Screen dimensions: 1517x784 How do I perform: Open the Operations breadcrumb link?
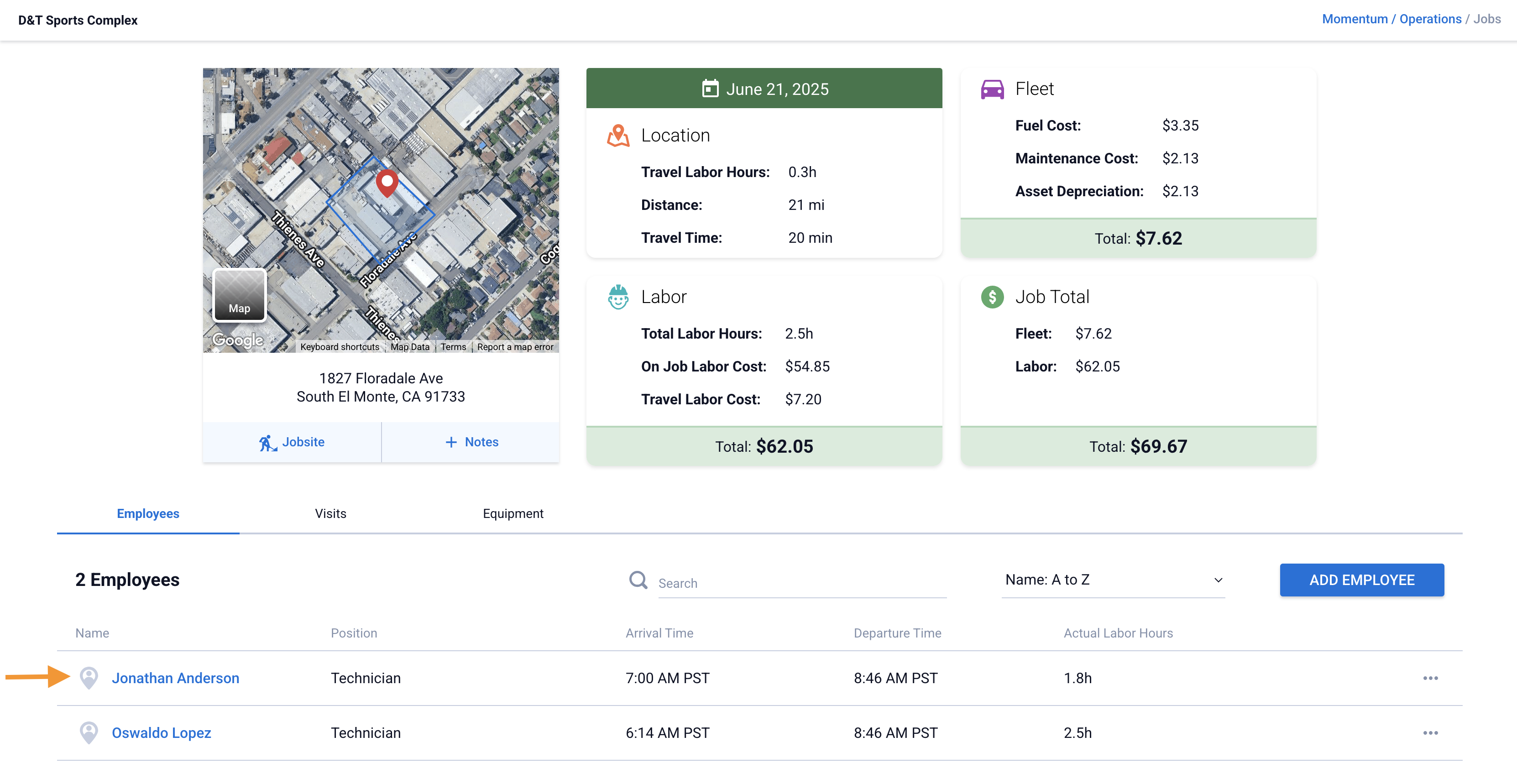(1430, 19)
